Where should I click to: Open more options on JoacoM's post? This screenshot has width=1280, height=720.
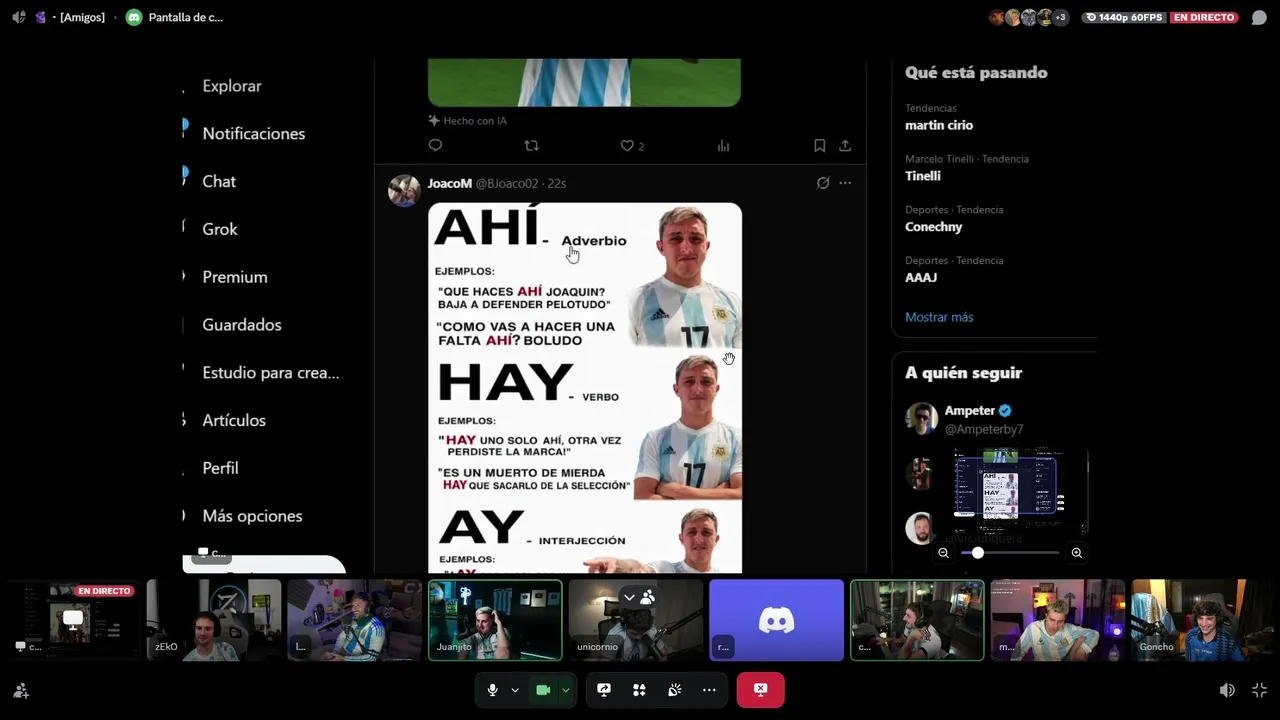tap(845, 183)
